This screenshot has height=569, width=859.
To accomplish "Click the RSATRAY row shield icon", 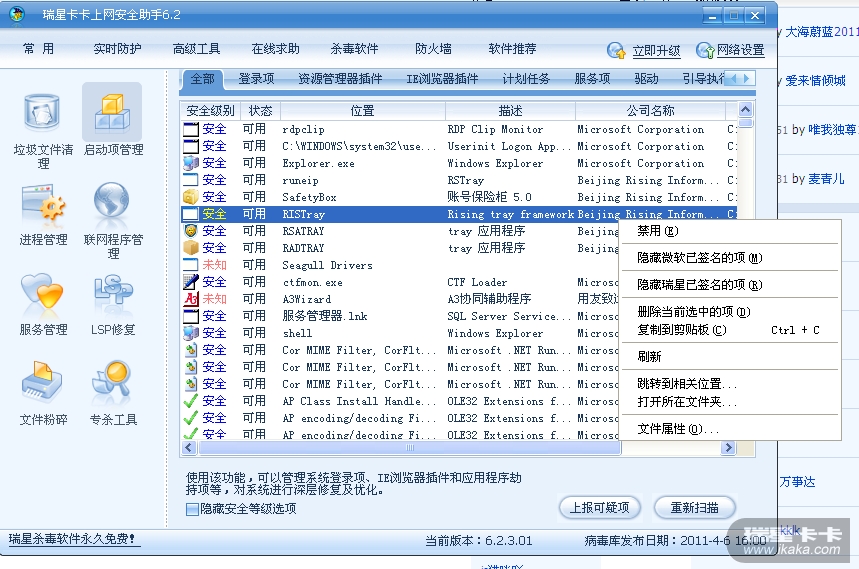I will (191, 231).
